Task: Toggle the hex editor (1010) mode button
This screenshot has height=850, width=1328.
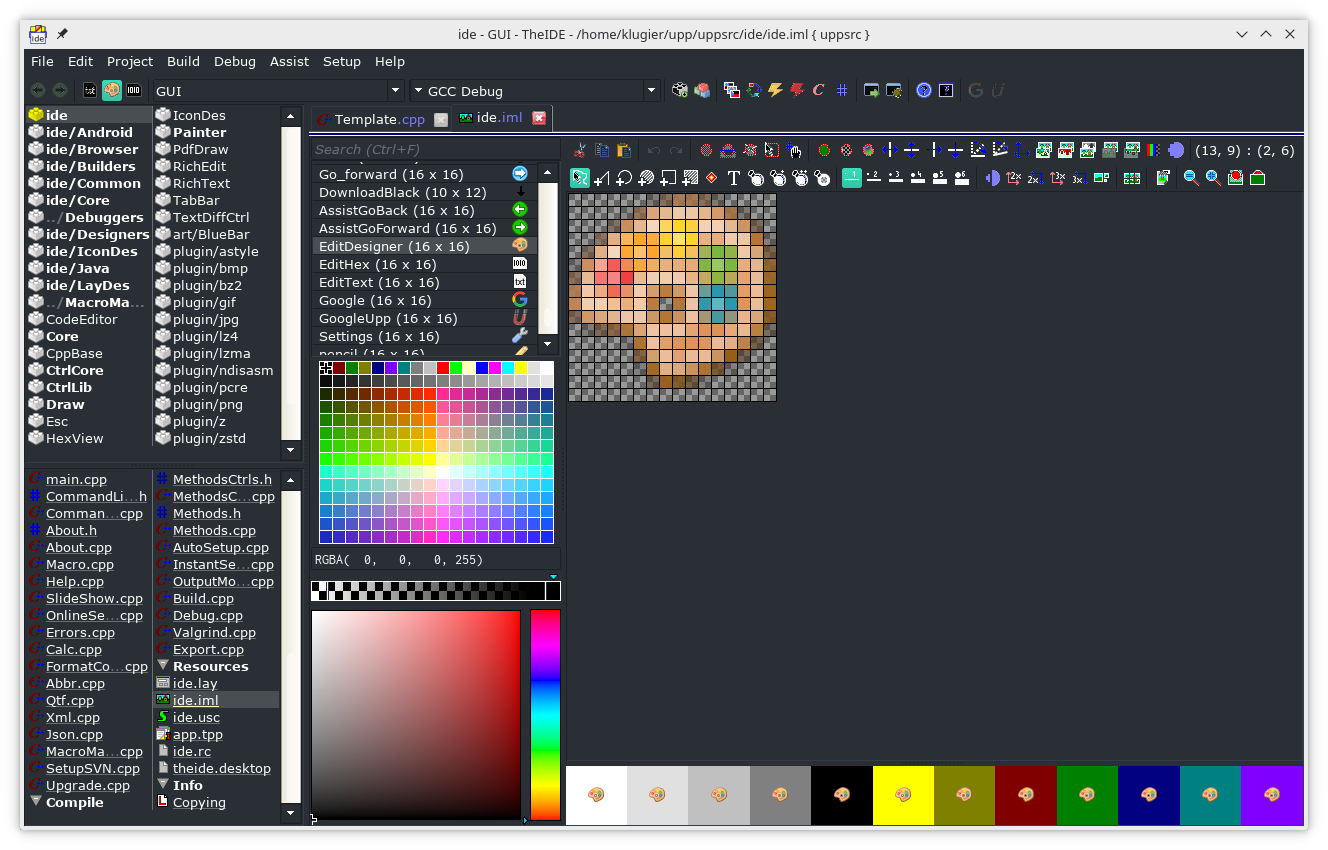Action: click(133, 90)
